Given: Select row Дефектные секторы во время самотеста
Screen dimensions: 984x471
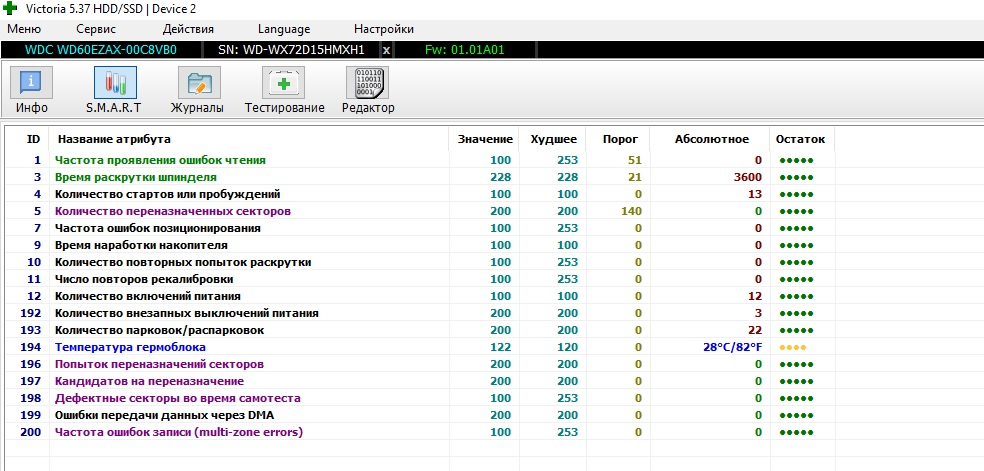Looking at the screenshot, I should tap(419, 398).
